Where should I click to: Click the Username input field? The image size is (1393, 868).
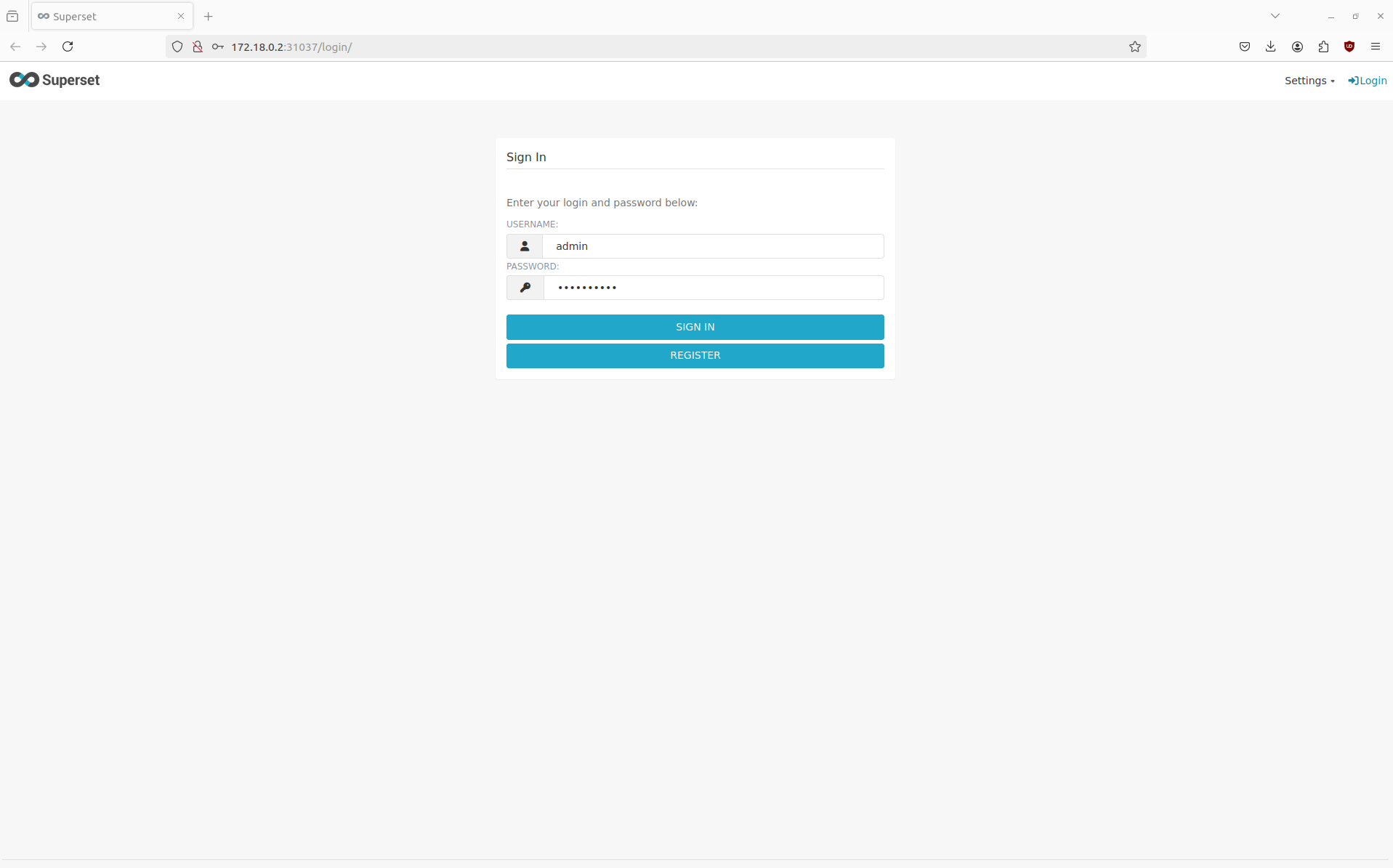[712, 246]
